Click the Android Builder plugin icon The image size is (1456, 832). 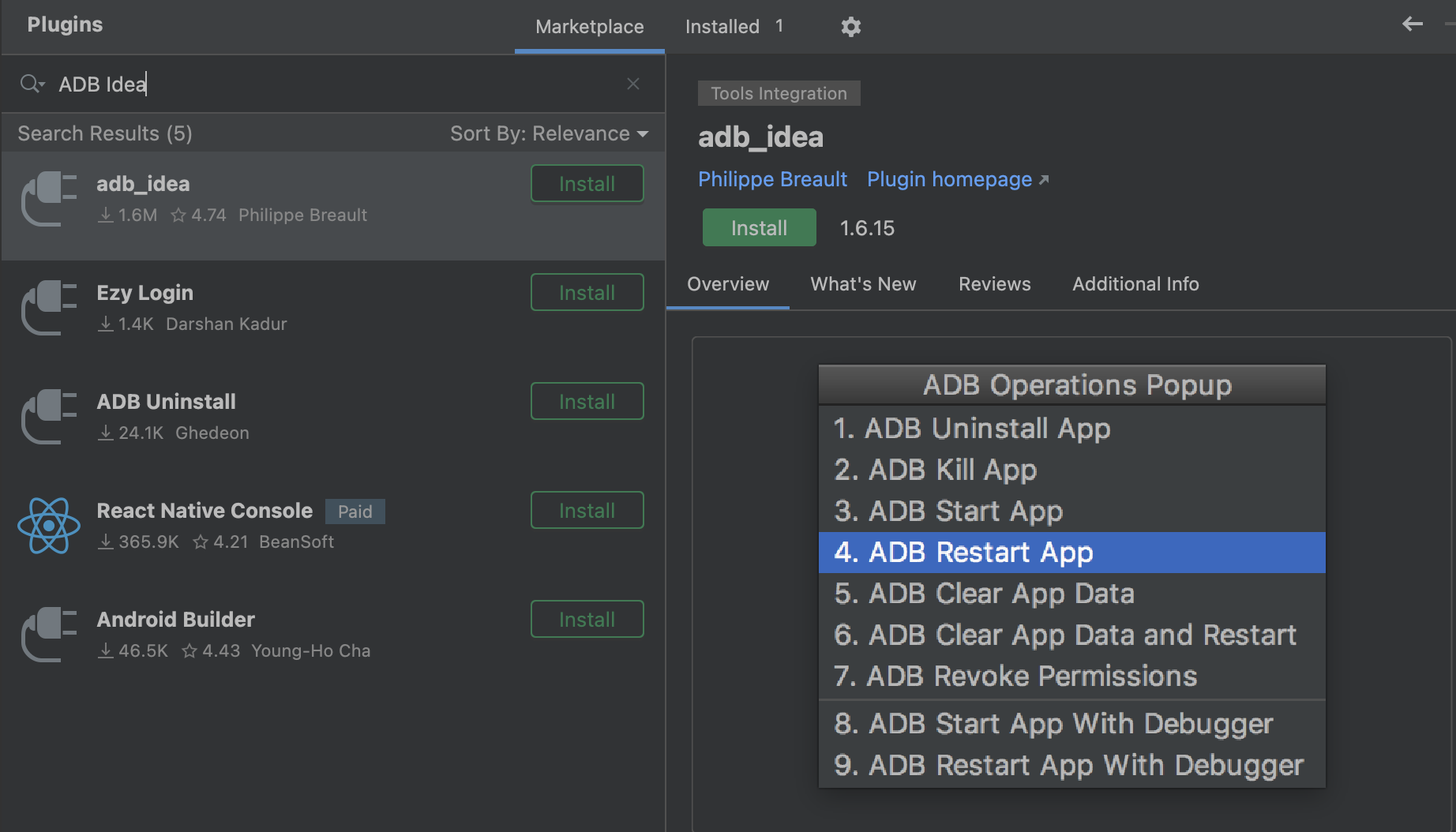49,635
